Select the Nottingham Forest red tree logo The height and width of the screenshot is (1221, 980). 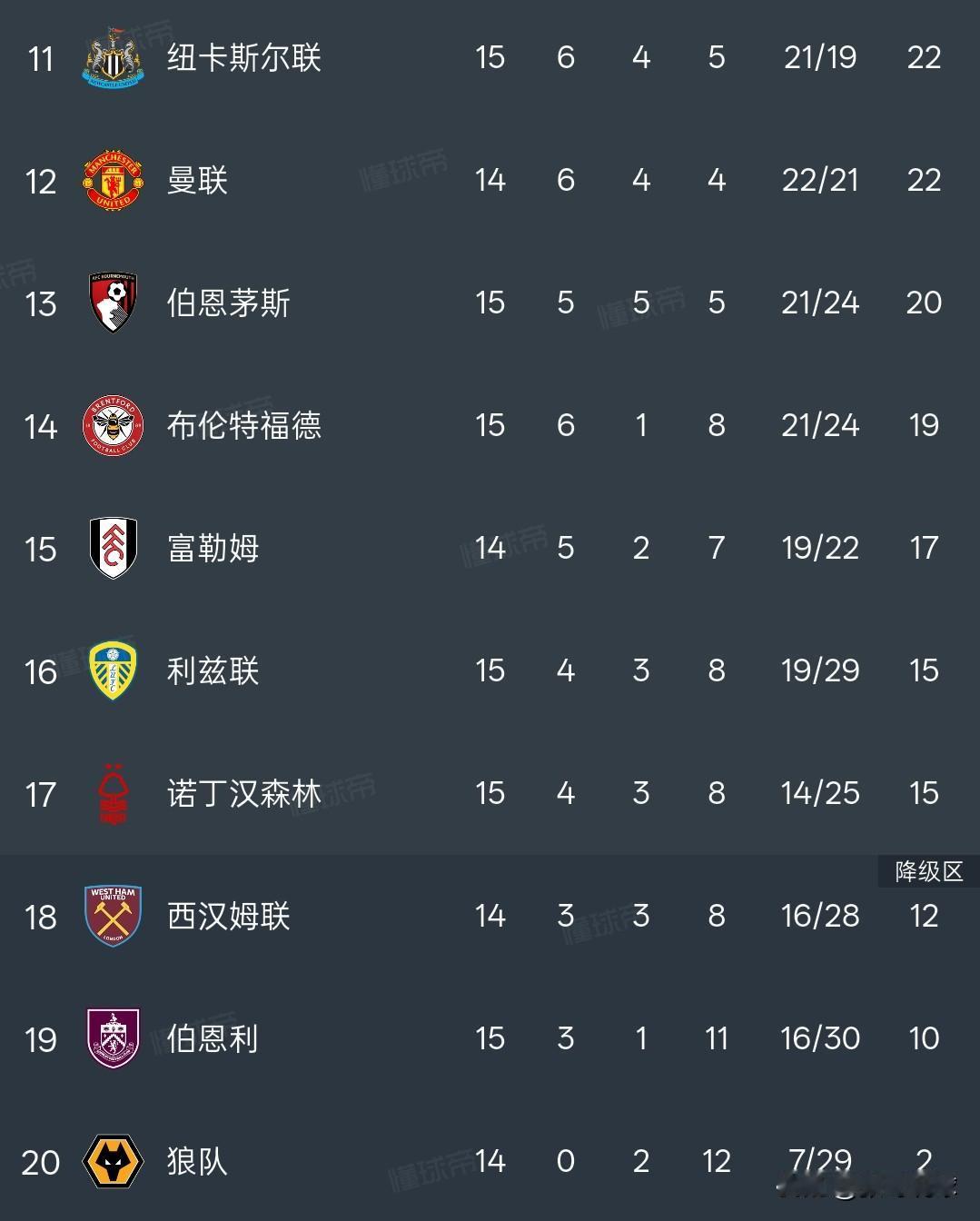point(114,794)
